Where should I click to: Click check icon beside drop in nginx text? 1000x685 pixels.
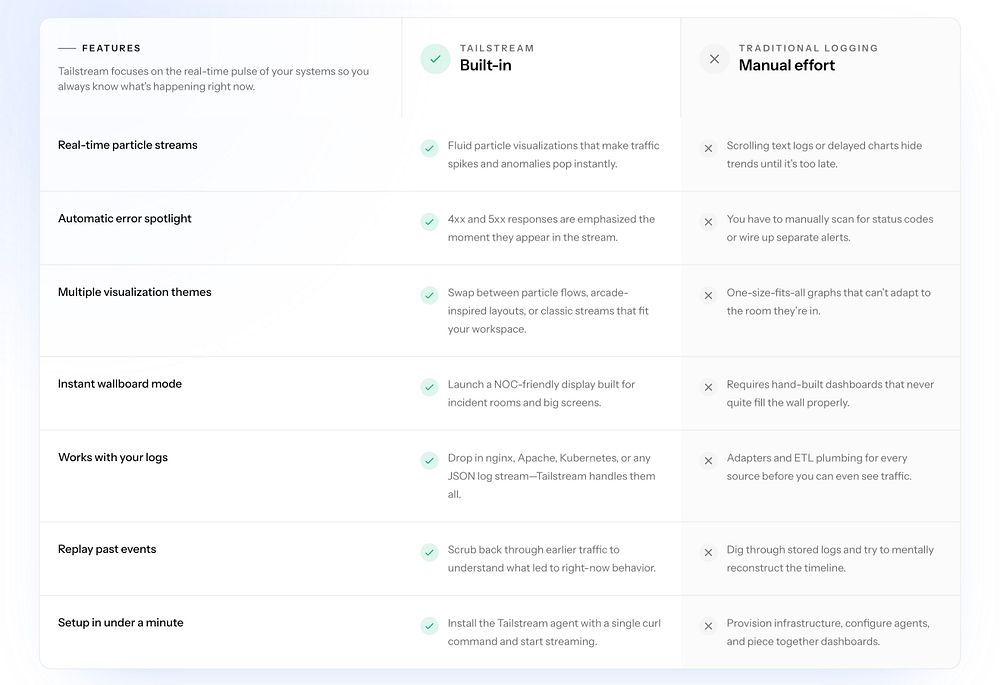pyautogui.click(x=429, y=461)
